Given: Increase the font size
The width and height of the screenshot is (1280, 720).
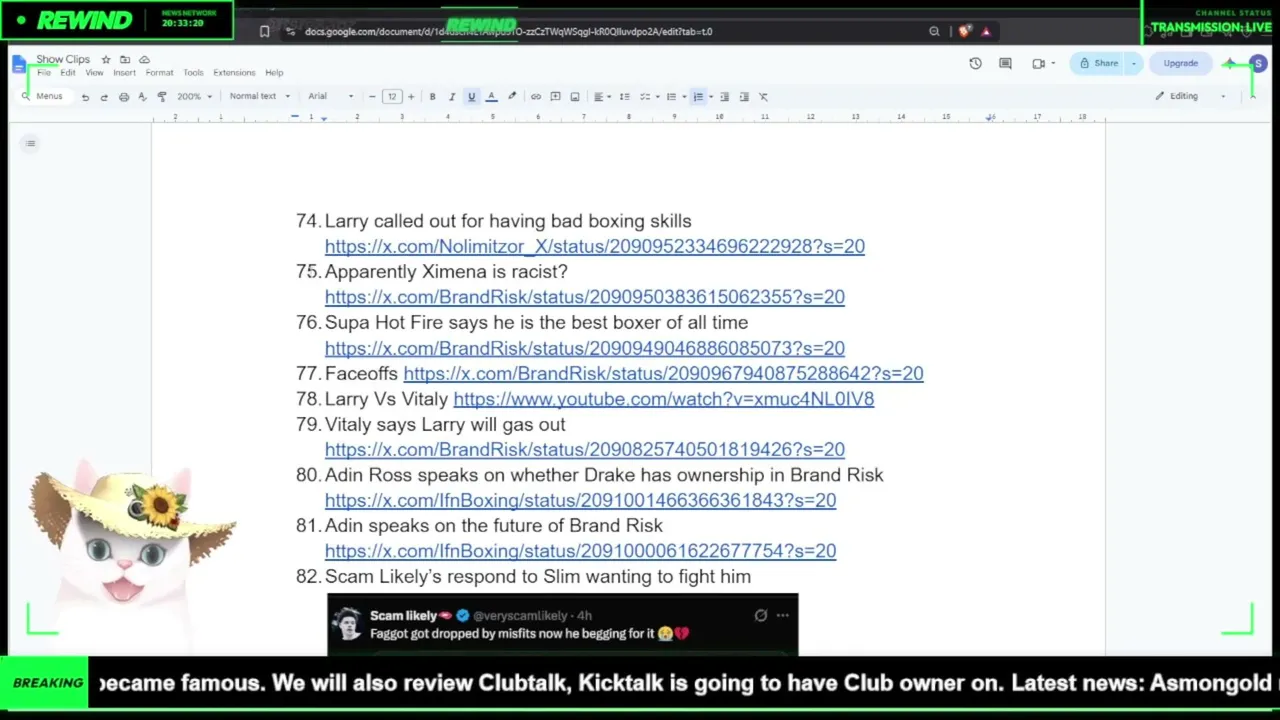Looking at the screenshot, I should [410, 97].
